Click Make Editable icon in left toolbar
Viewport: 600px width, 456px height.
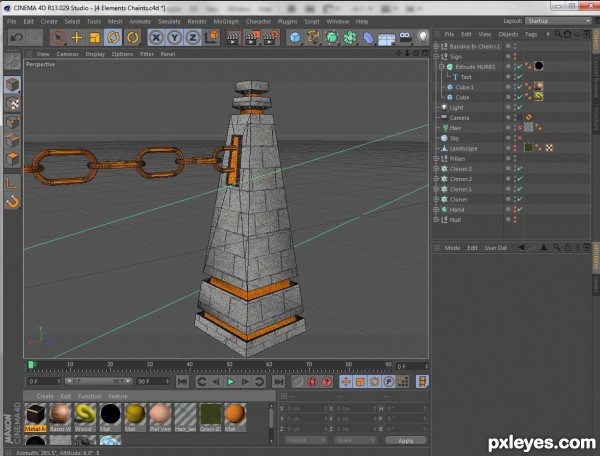pyautogui.click(x=12, y=61)
